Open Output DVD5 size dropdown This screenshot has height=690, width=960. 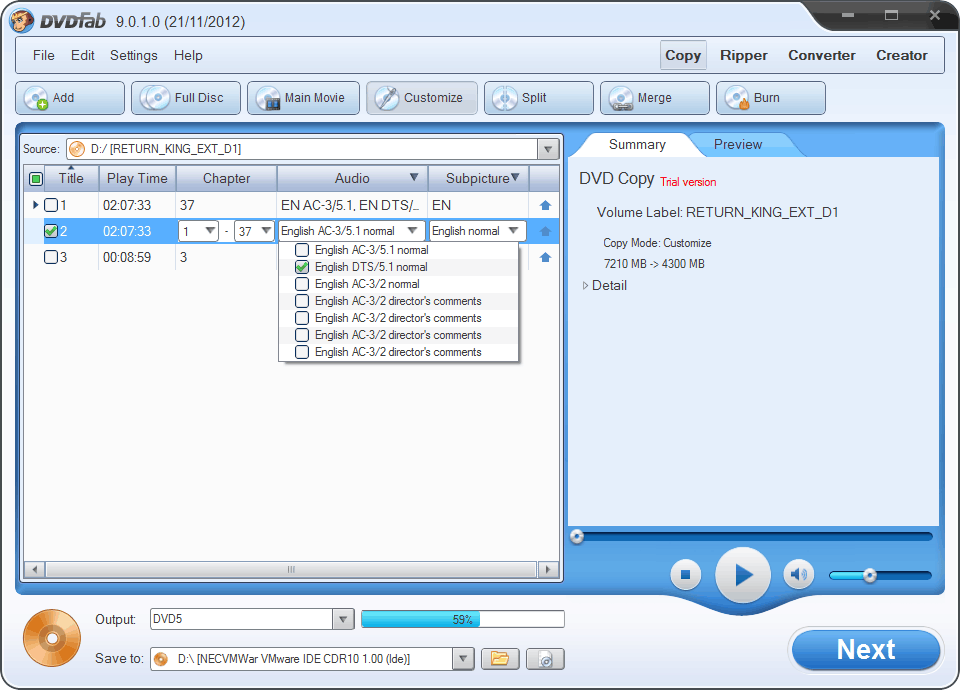coord(343,619)
